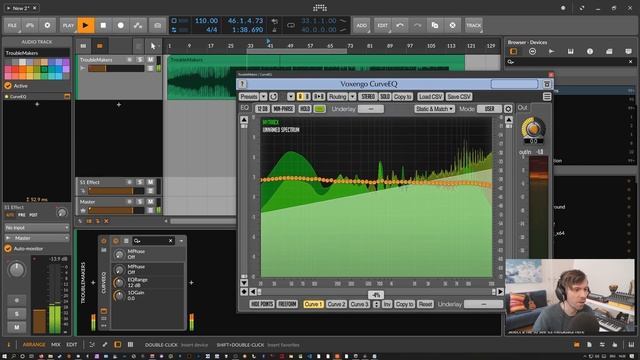Click the Inv button to invert curve
Viewport: 640px width, 360px height.
[387, 304]
